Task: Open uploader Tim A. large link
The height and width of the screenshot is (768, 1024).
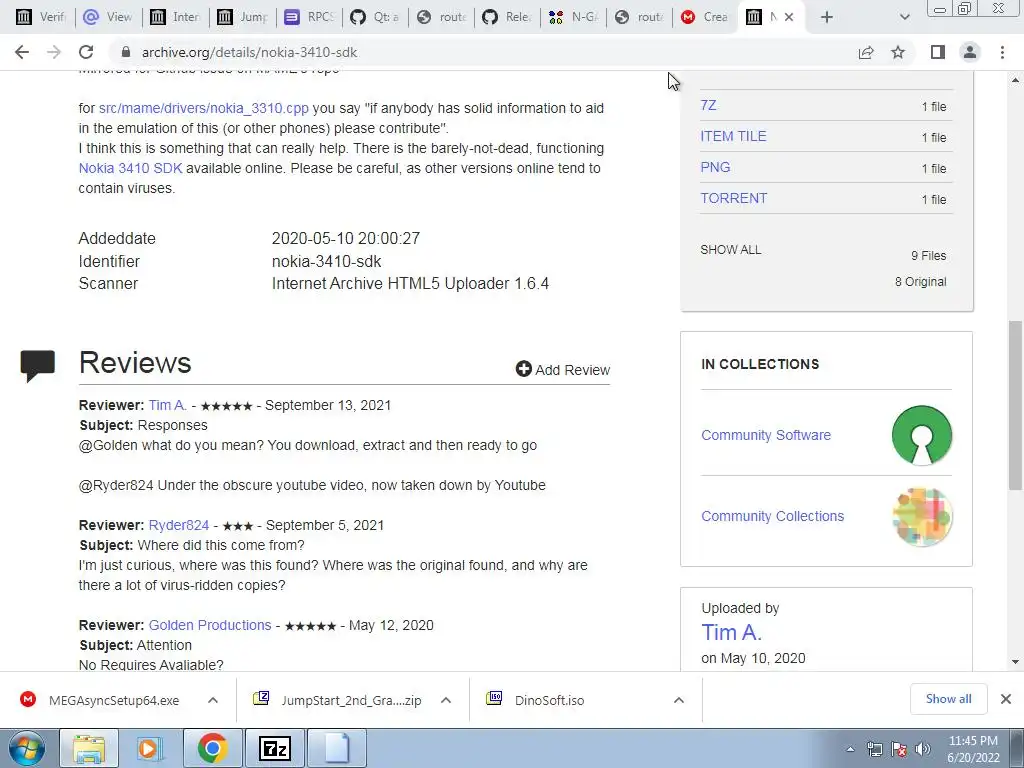Action: point(731,632)
